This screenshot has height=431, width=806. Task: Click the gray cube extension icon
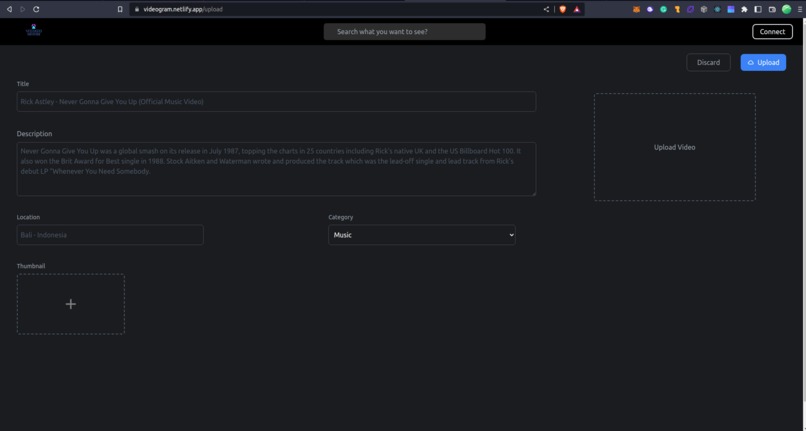tap(704, 9)
